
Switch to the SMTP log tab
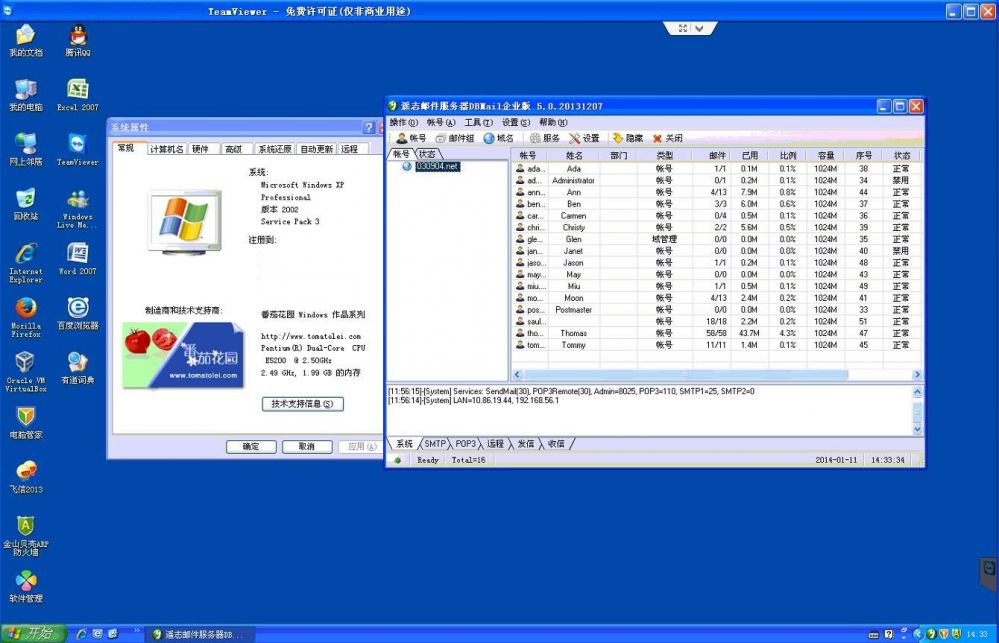coord(435,443)
